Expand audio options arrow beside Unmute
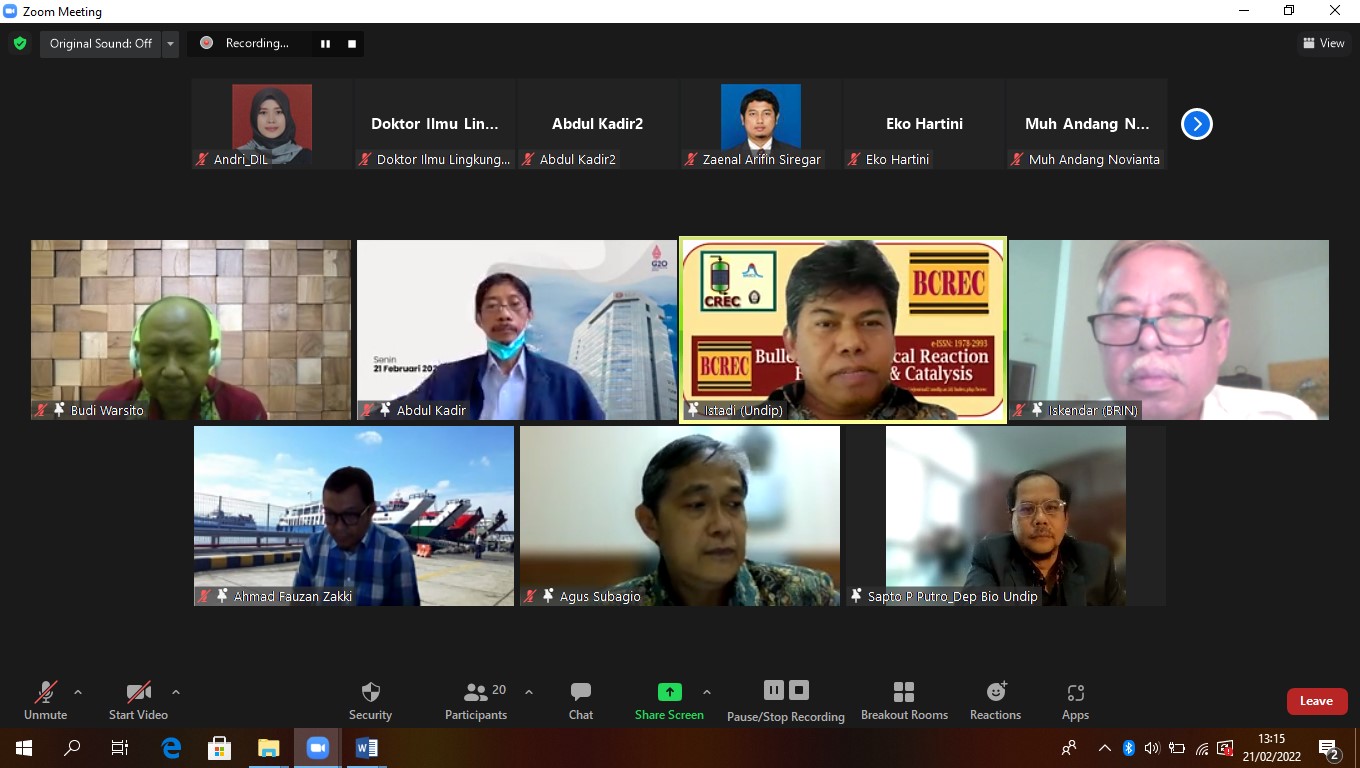This screenshot has height=768, width=1360. click(x=78, y=692)
